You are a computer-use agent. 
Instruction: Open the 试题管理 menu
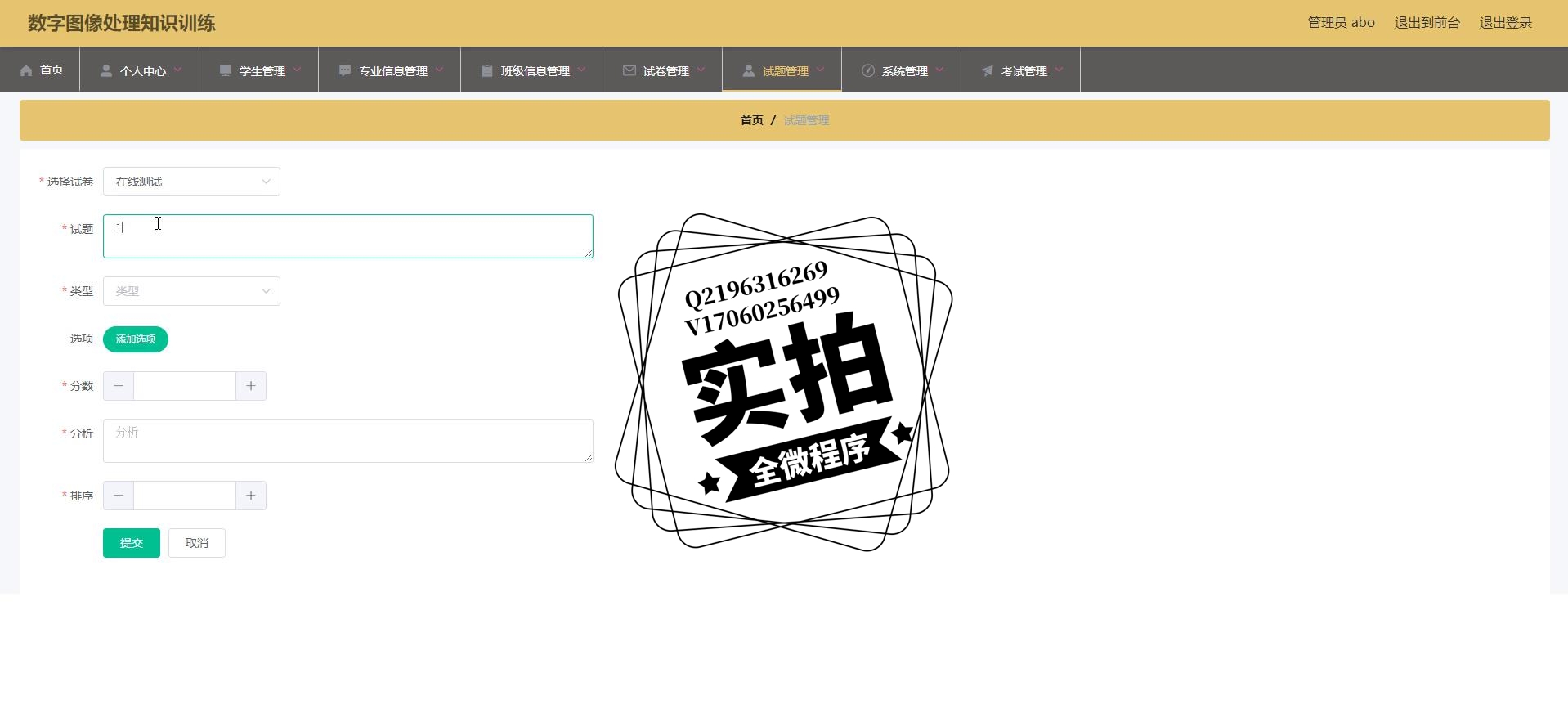pyautogui.click(x=782, y=70)
